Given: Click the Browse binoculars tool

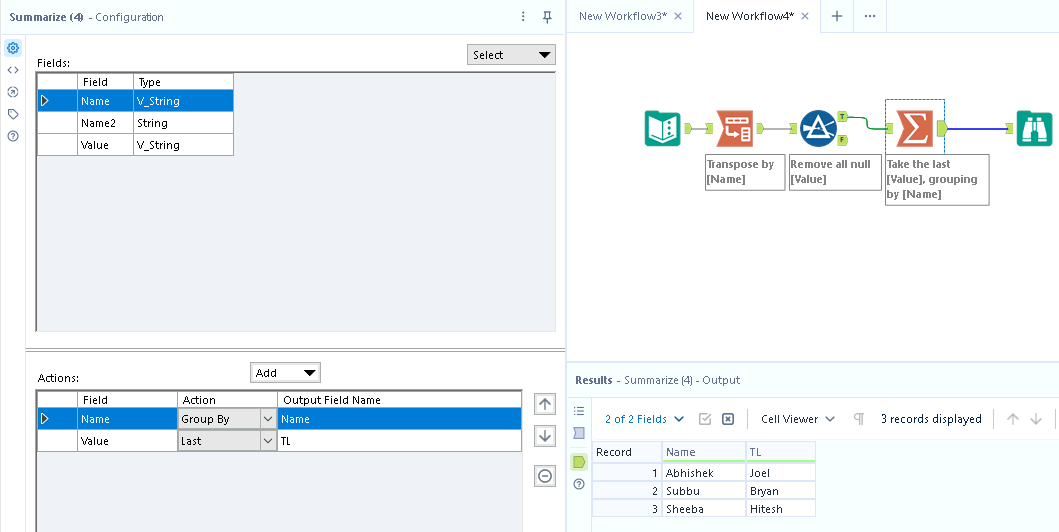Looking at the screenshot, I should point(1034,129).
